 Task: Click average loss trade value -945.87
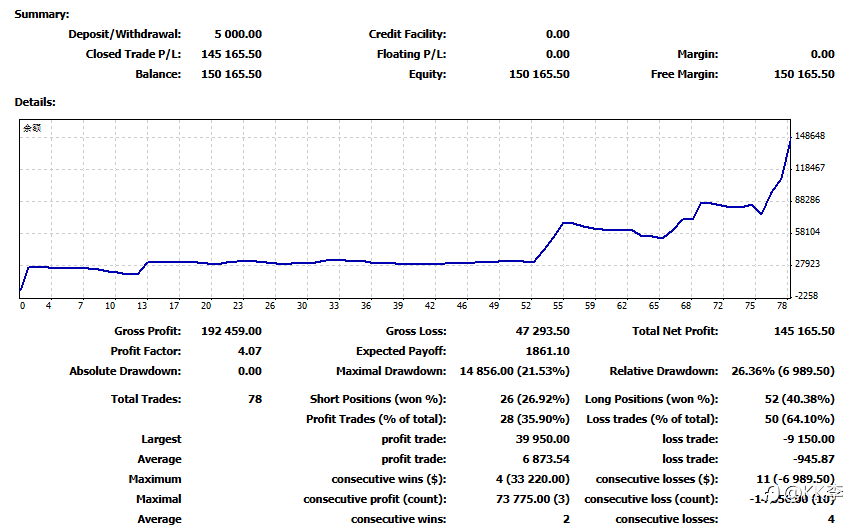[x=813, y=459]
